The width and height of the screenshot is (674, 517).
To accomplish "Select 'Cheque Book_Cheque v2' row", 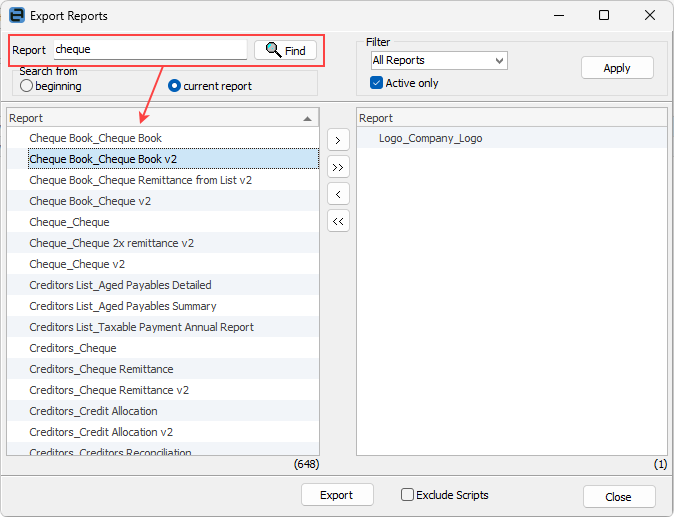I will click(x=162, y=201).
